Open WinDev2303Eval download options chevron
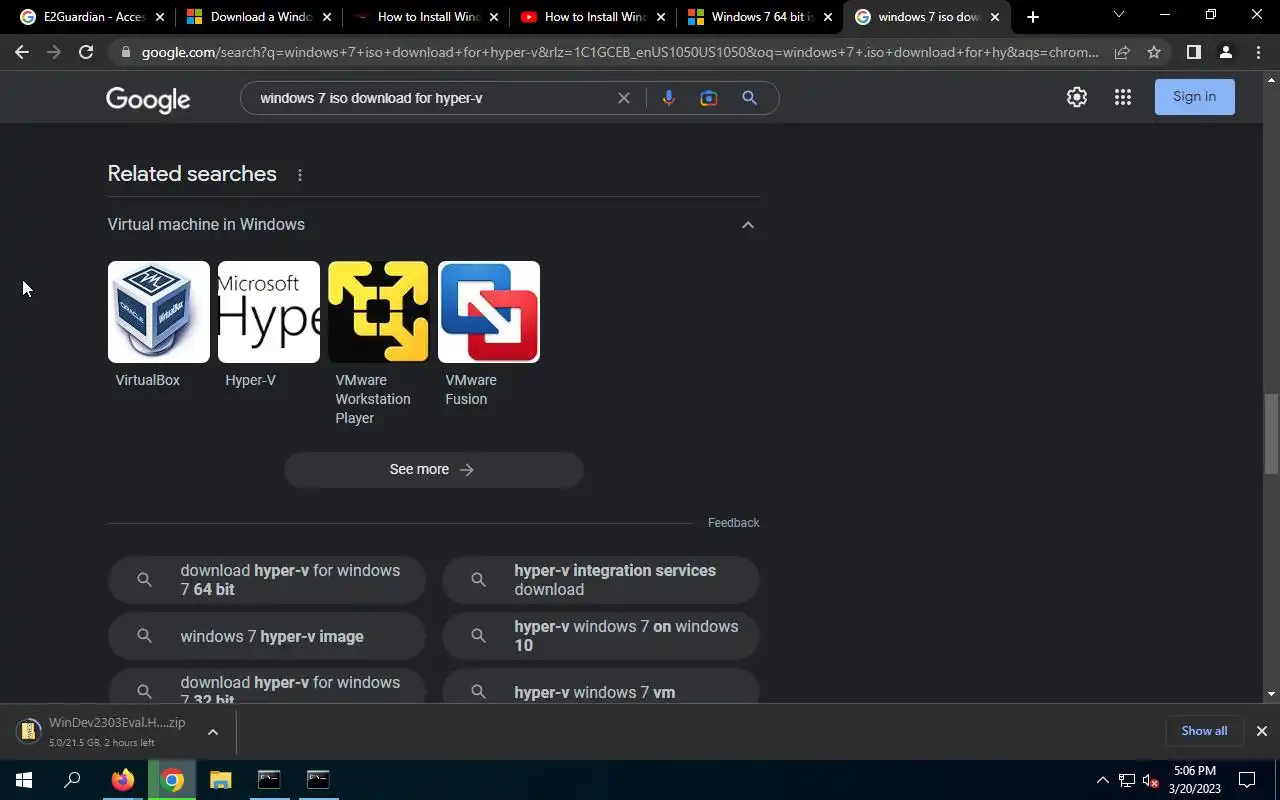The image size is (1280, 800). [213, 733]
